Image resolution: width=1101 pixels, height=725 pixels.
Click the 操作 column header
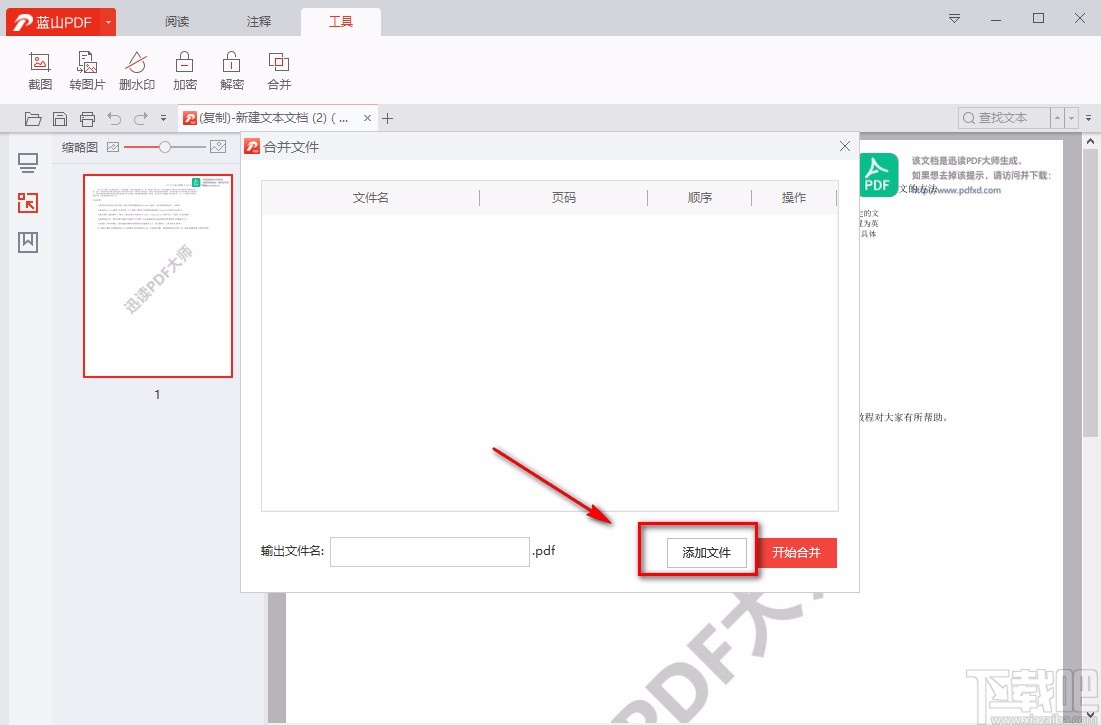pos(794,197)
